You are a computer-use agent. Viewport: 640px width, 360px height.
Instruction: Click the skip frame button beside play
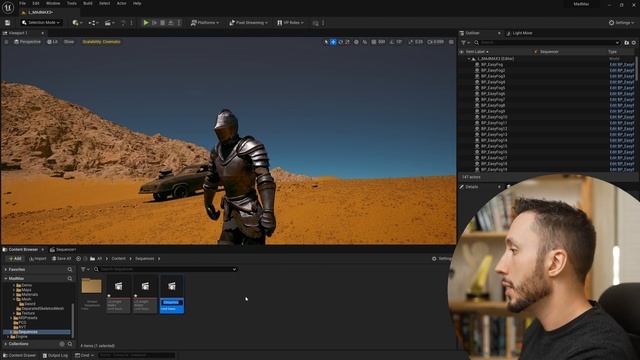click(x=154, y=23)
